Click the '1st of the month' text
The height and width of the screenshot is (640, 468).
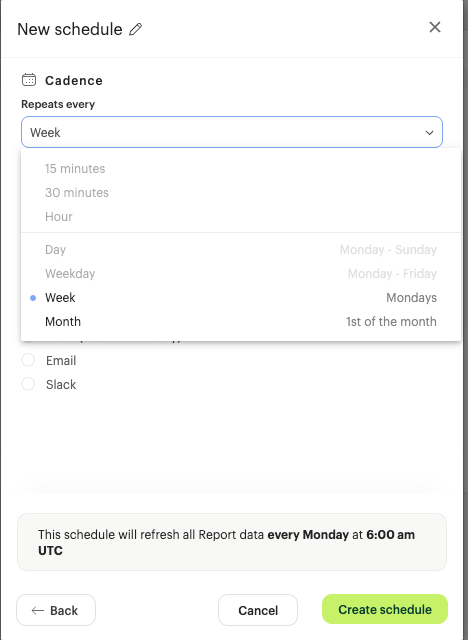pyautogui.click(x=391, y=322)
